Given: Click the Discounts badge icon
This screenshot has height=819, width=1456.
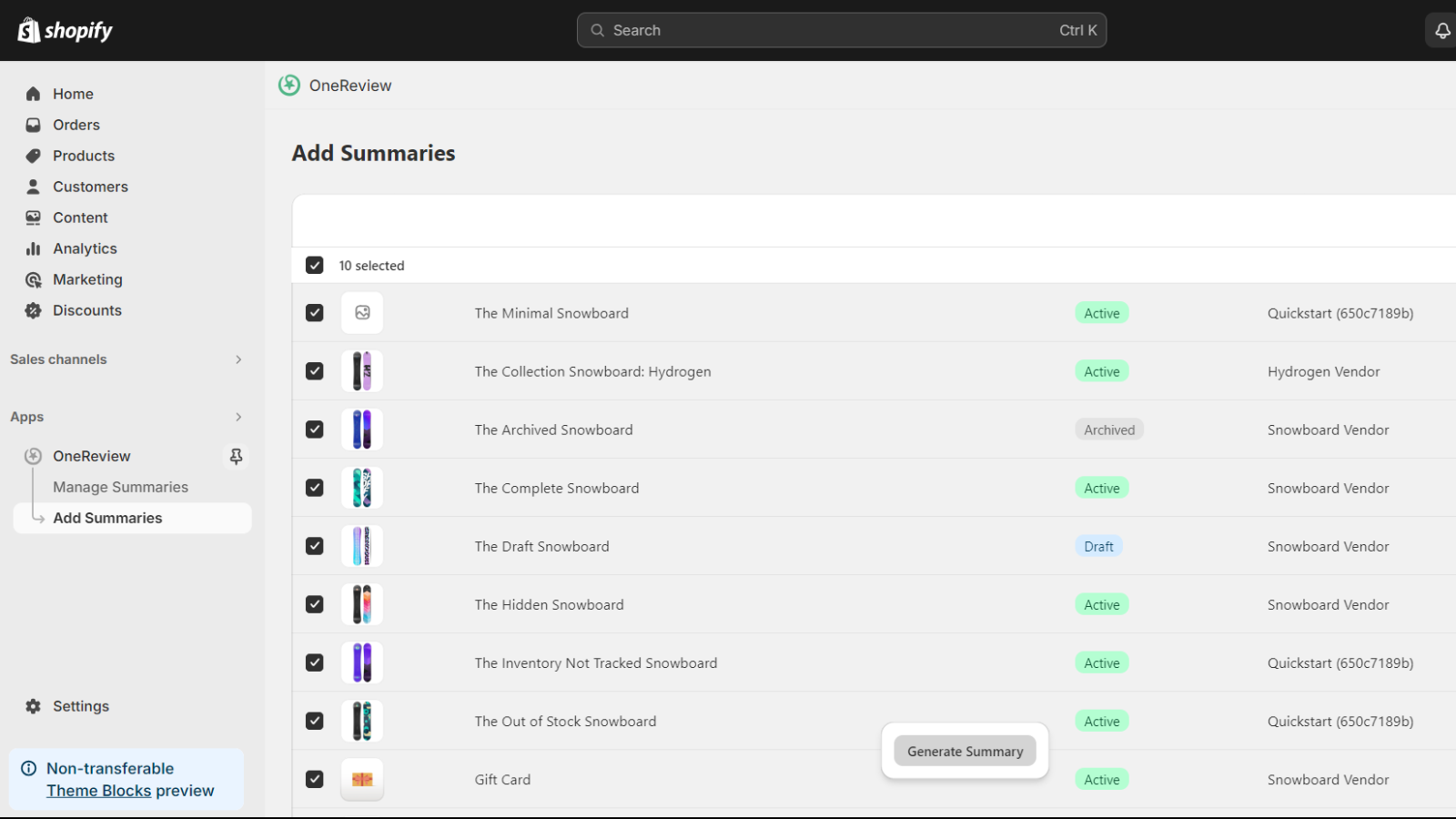Looking at the screenshot, I should pos(34,310).
